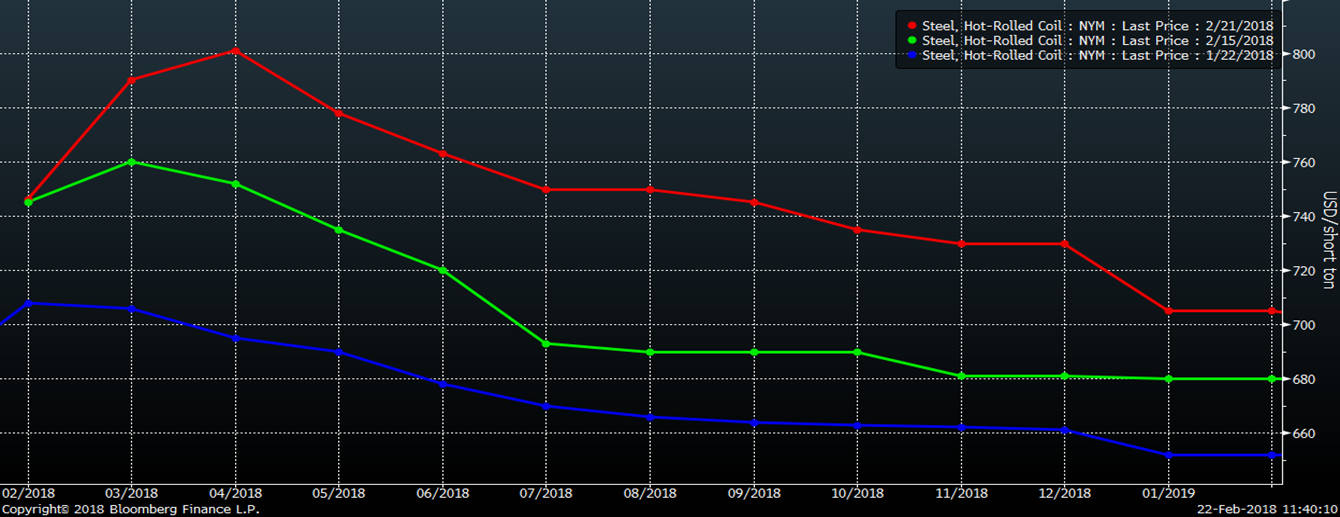Click the blue line data point at 06/2018

[443, 384]
